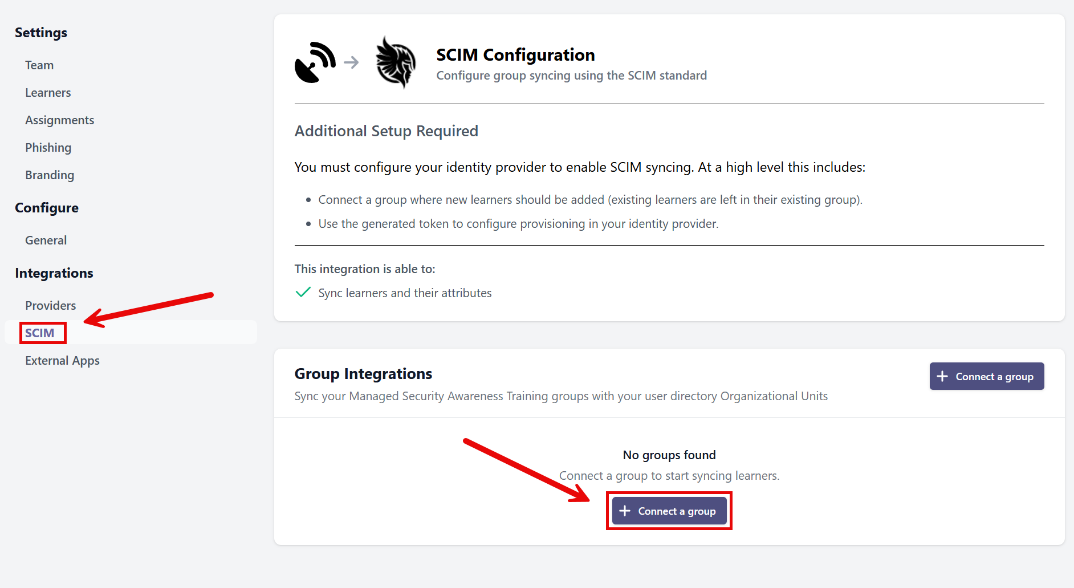Open the Providers integration page
The width and height of the screenshot is (1074, 588).
coord(50,305)
